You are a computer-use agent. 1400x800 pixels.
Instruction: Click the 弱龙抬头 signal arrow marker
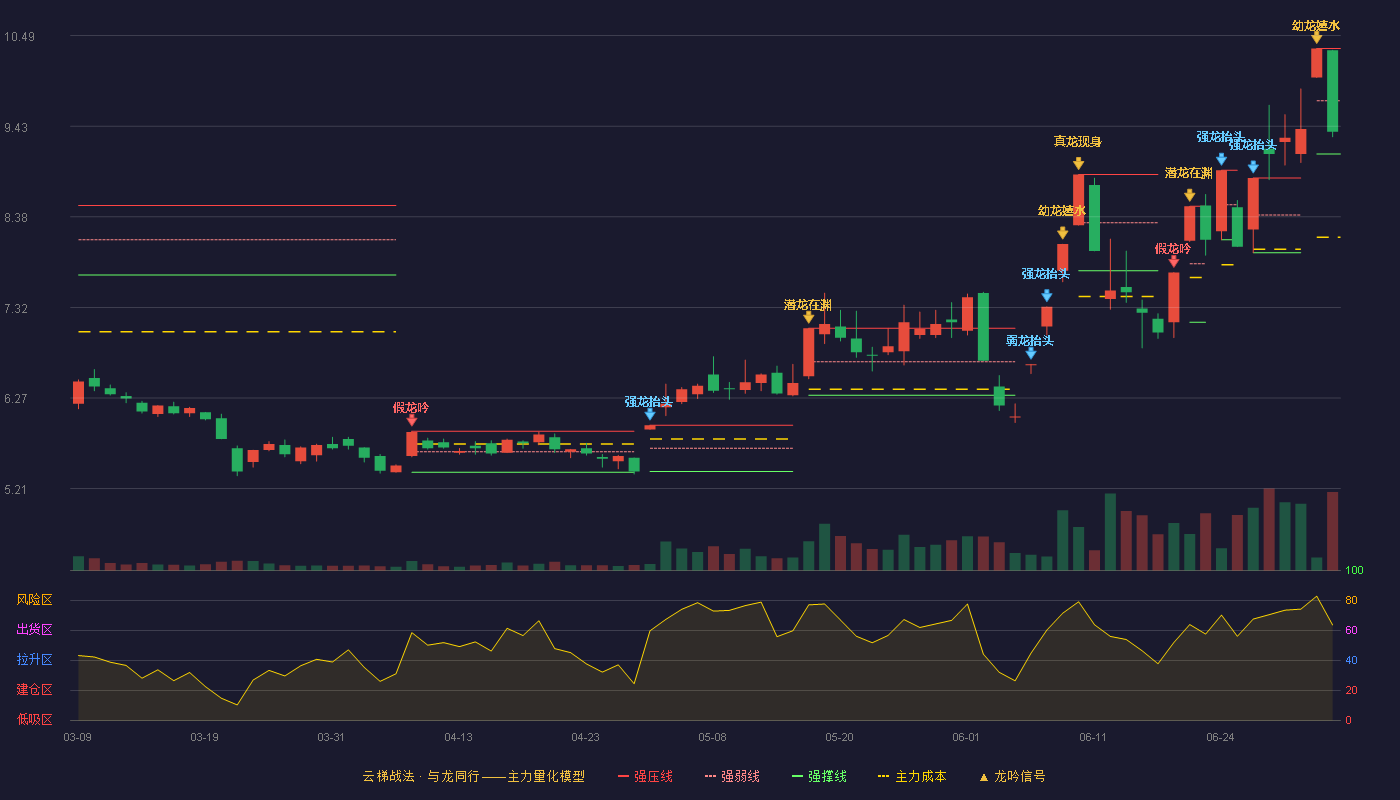pyautogui.click(x=1031, y=353)
